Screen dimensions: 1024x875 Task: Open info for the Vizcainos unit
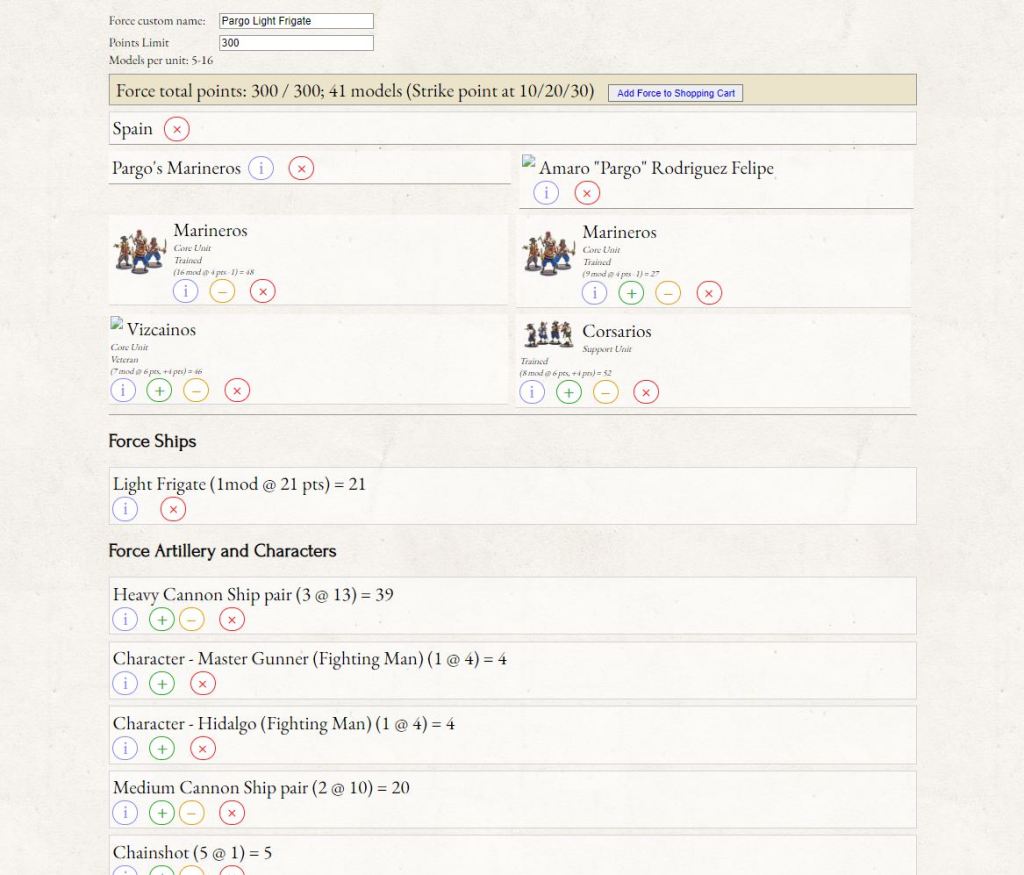(123, 390)
